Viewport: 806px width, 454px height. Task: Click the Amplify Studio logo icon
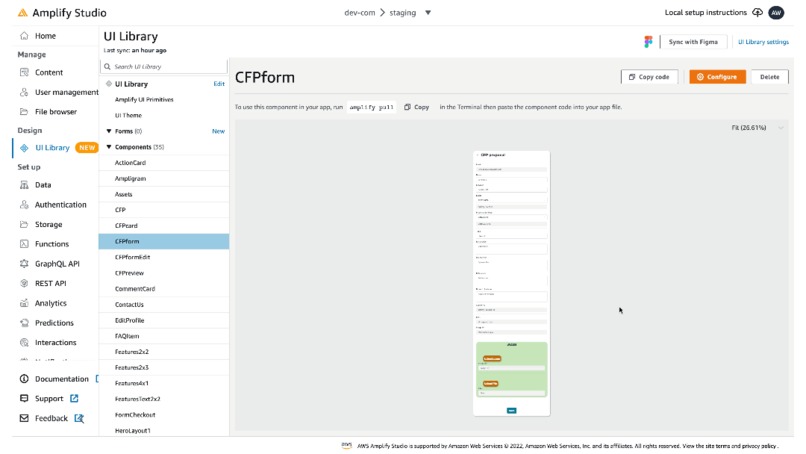[23, 12]
